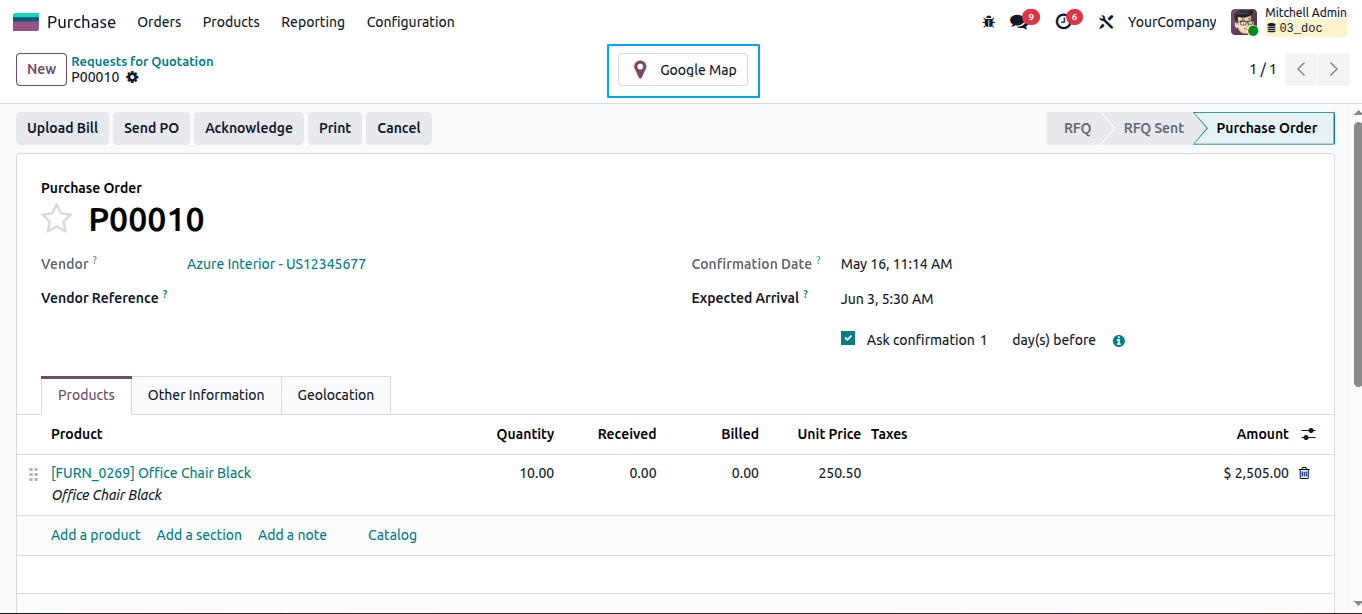
Task: Mark P00010 as favorite with star
Action: point(57,219)
